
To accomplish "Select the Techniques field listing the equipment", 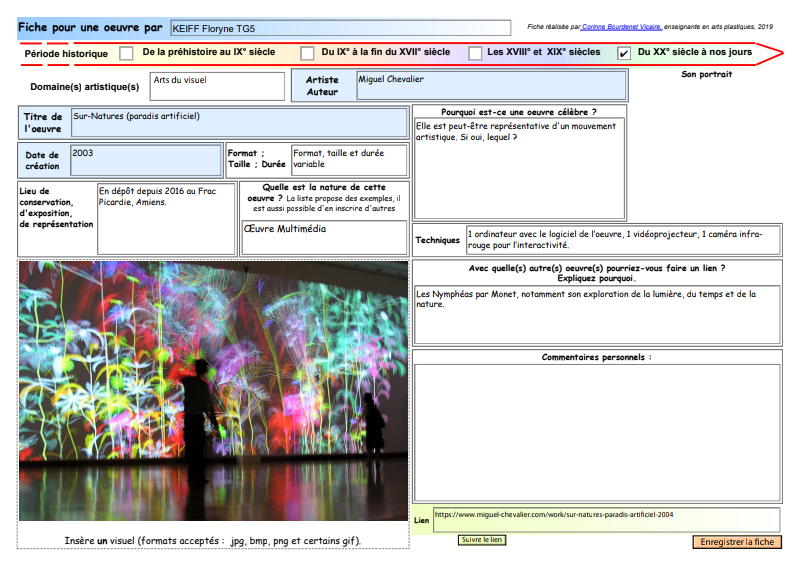I will tap(622, 240).
